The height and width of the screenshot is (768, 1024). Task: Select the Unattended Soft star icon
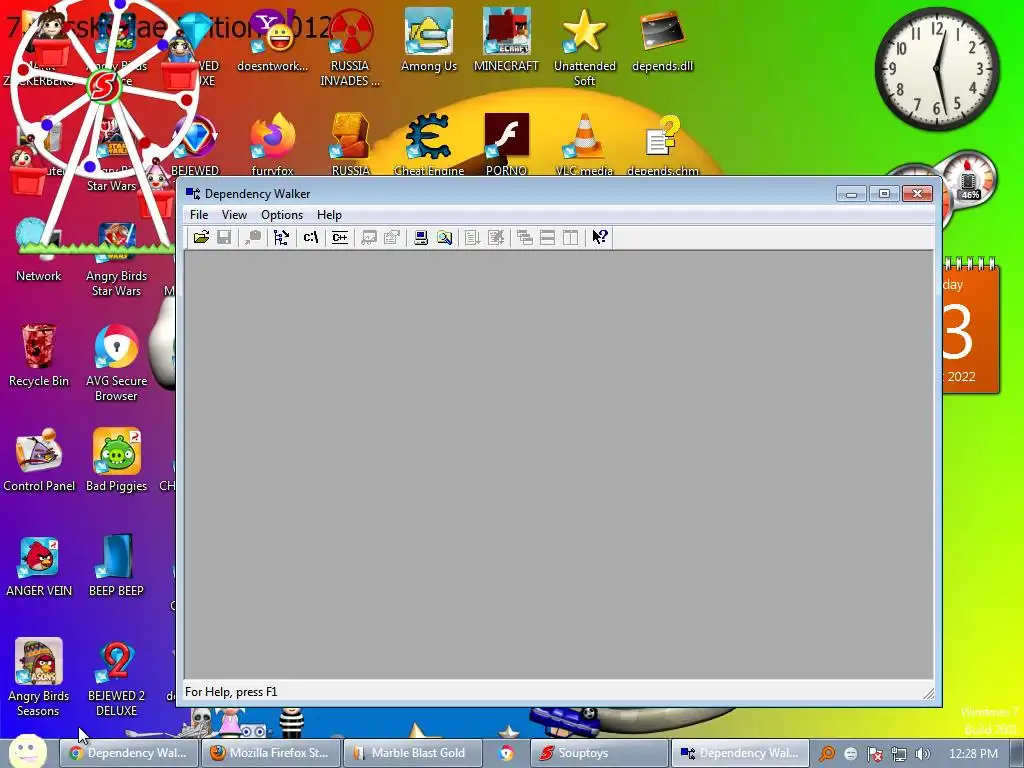584,47
